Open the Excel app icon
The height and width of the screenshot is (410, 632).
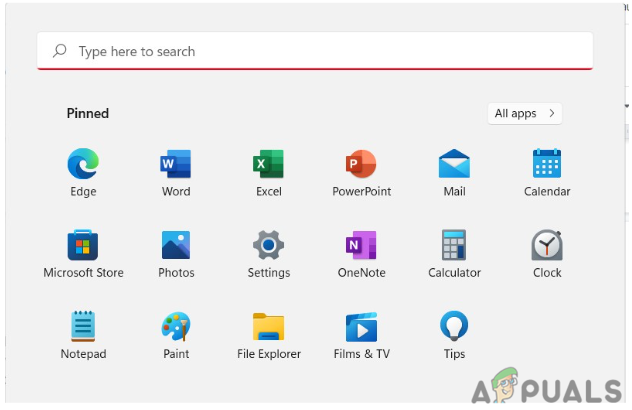[268, 164]
